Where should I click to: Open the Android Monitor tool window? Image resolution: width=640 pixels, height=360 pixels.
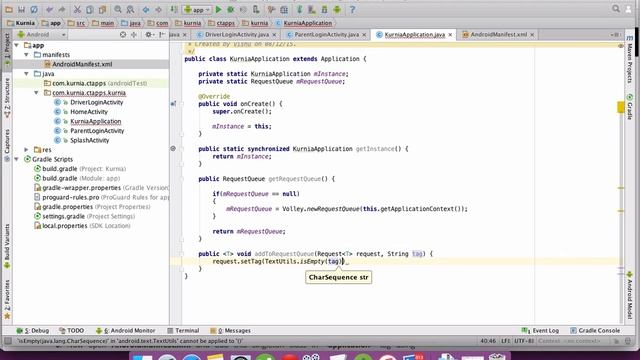click(125, 331)
